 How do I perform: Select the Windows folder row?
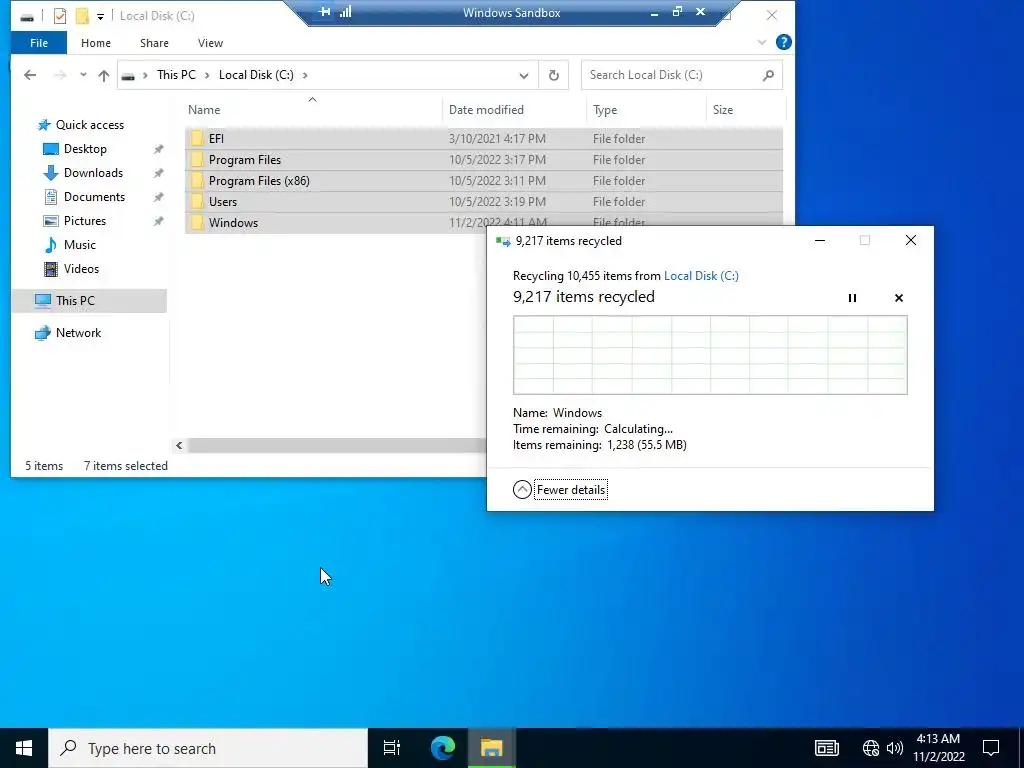(x=336, y=223)
